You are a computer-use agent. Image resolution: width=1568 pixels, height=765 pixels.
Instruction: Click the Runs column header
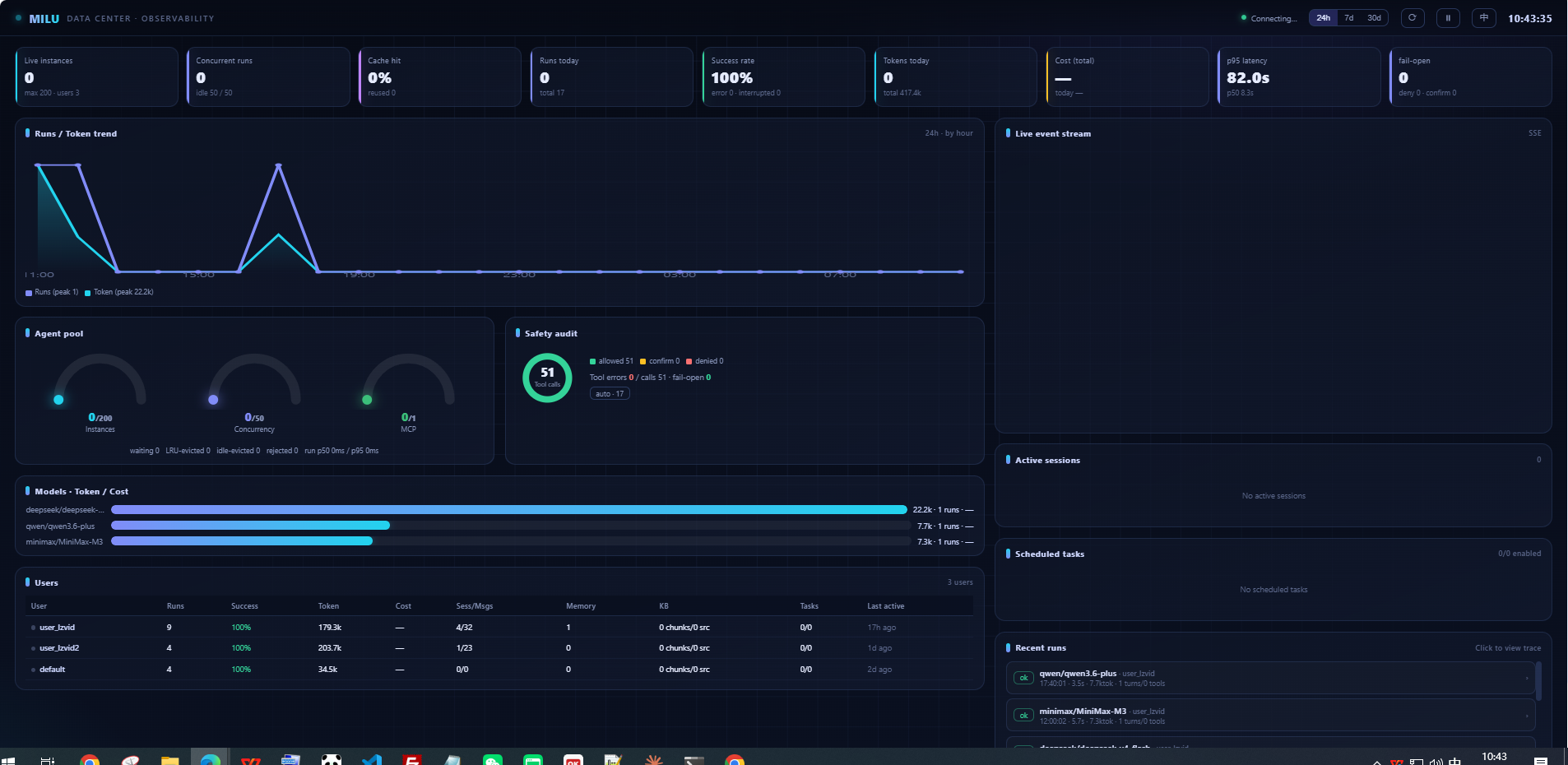pos(175,606)
